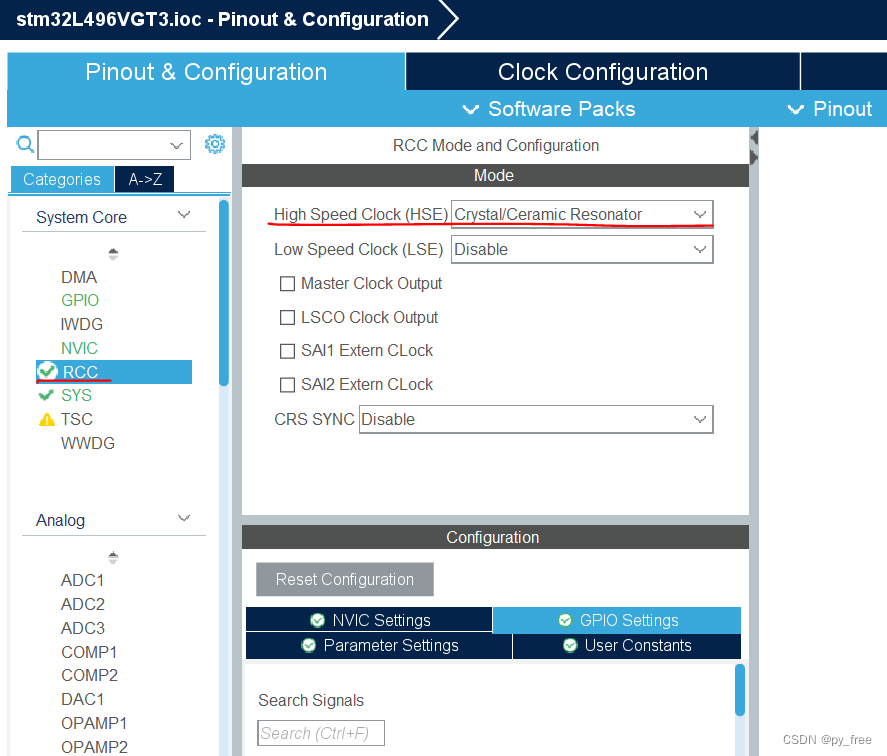Toggle SAI1 Extern CLock checkbox

(x=287, y=351)
